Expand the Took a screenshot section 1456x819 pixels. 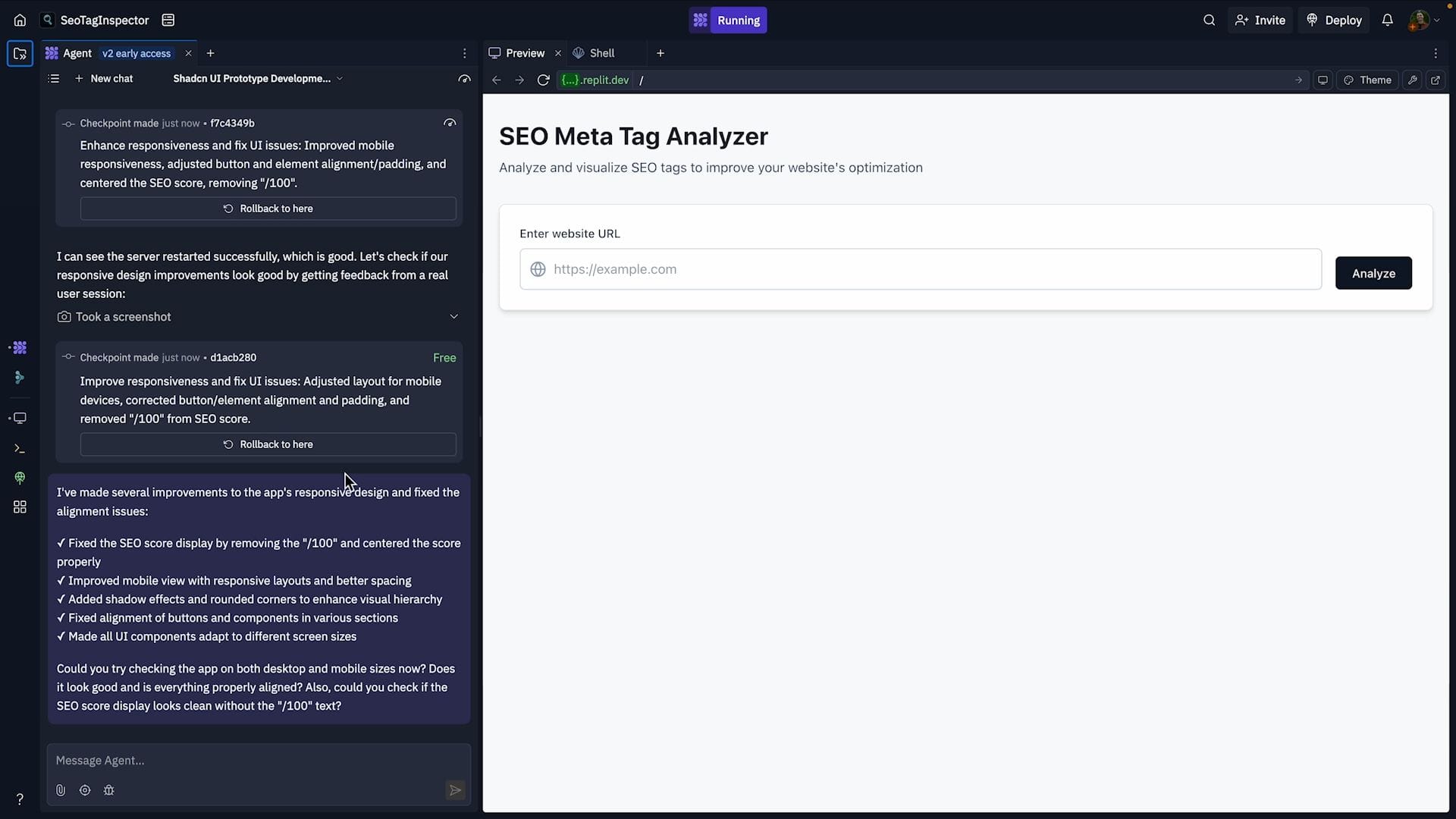click(453, 317)
